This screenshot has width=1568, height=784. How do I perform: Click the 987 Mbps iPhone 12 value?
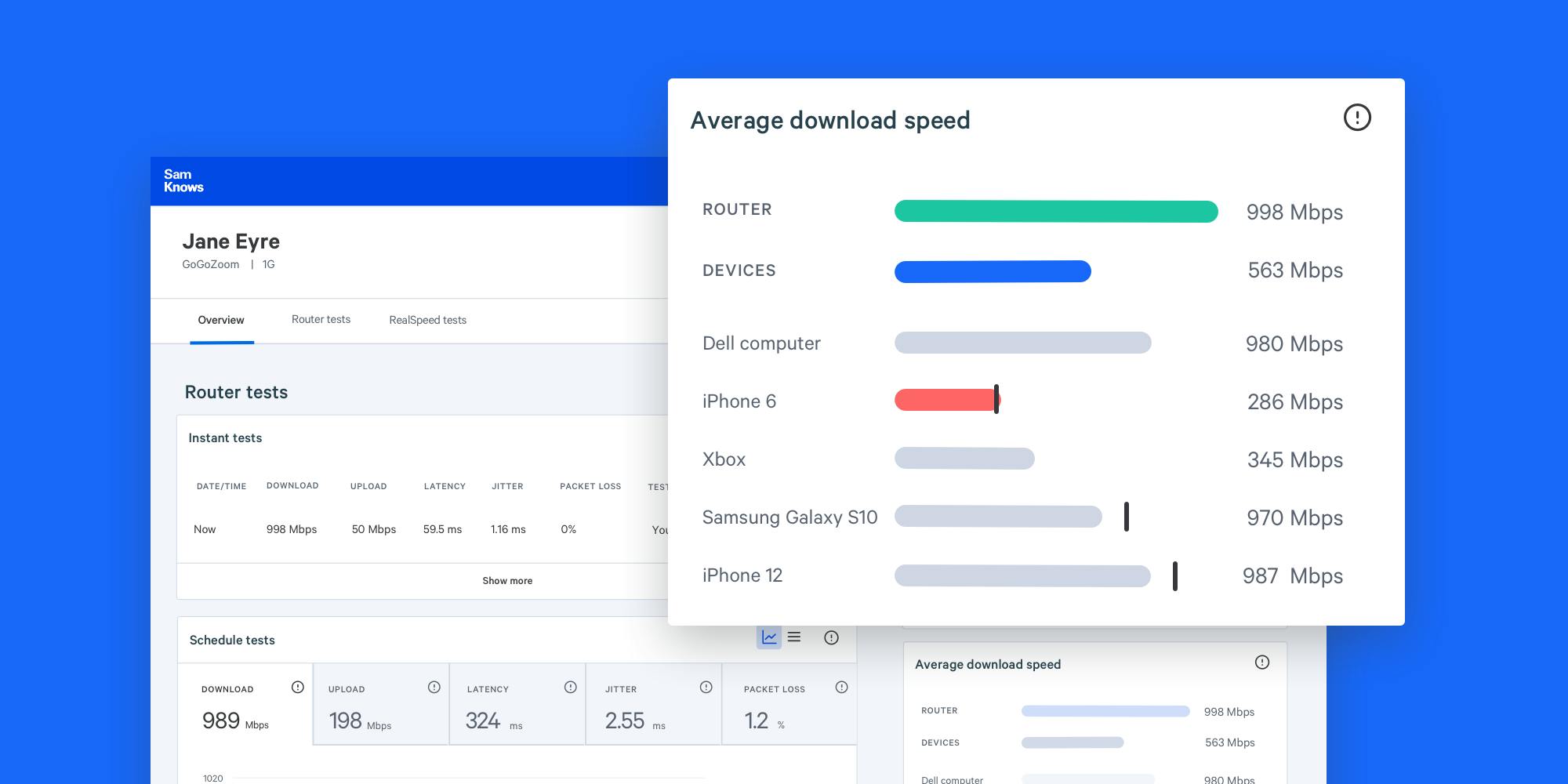1293,576
